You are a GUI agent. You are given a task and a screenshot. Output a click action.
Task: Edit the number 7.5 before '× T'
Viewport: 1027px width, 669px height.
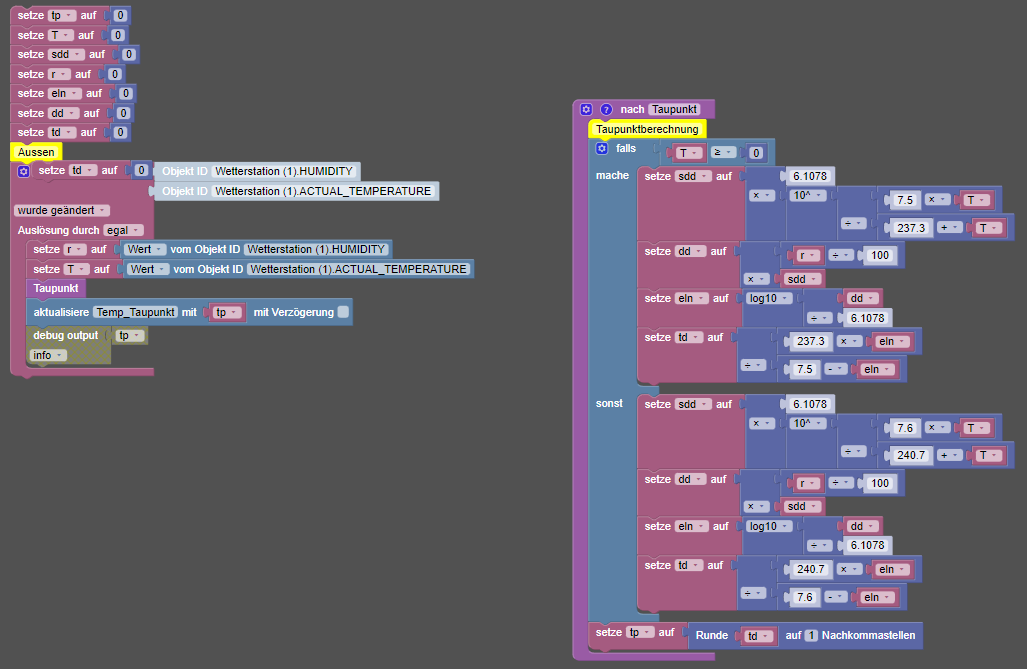pos(905,200)
